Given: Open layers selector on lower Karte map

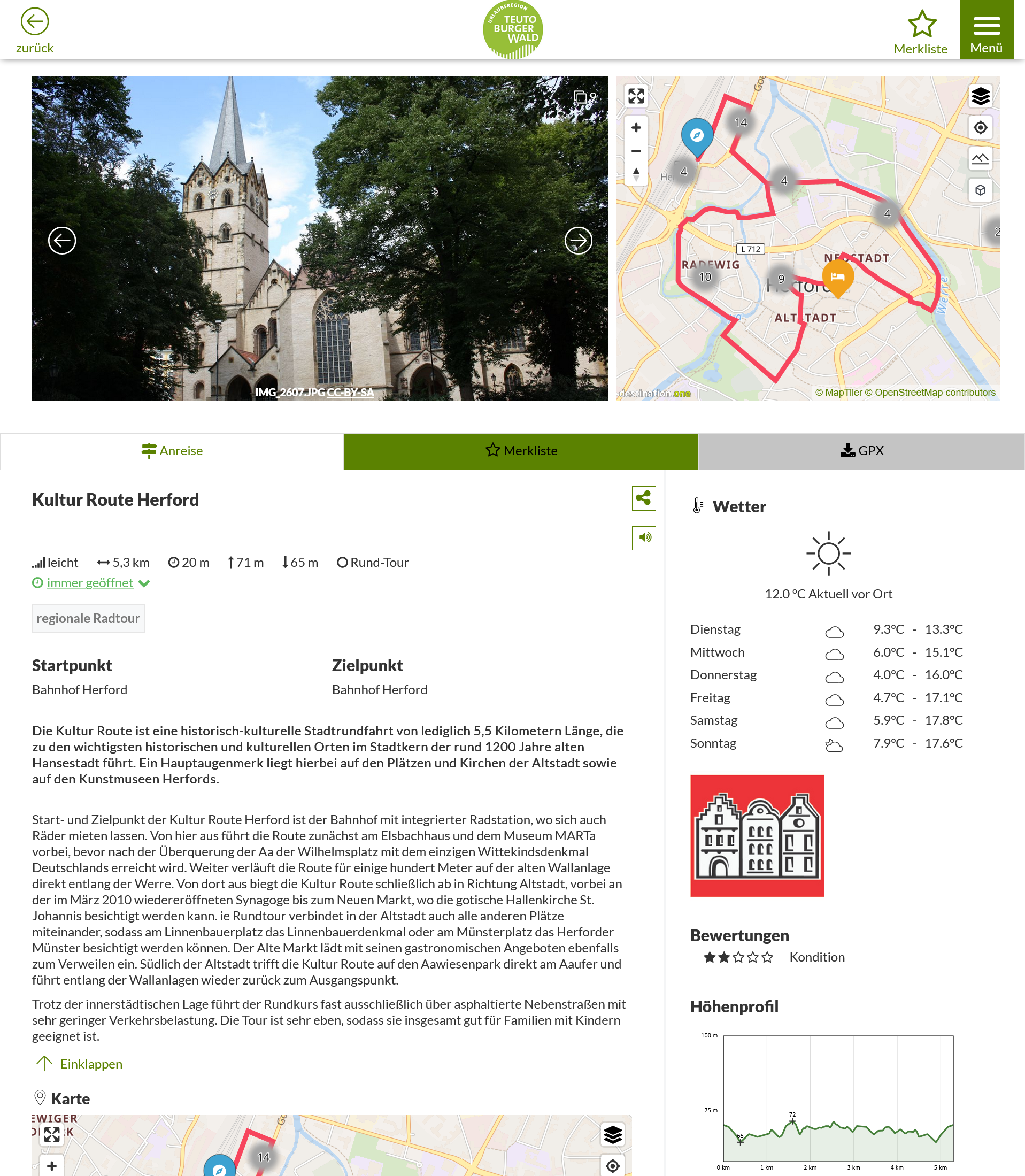Looking at the screenshot, I should coord(613,1134).
